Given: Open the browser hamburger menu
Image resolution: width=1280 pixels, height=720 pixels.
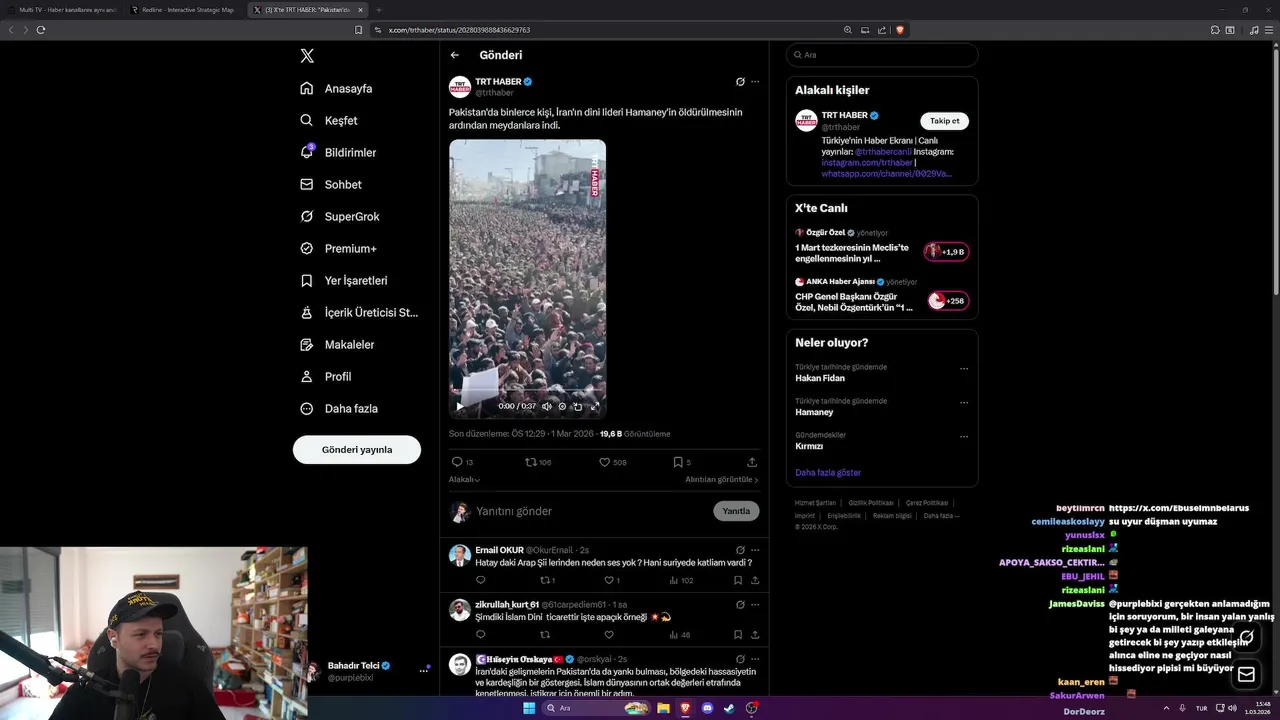Looking at the screenshot, I should (1269, 30).
